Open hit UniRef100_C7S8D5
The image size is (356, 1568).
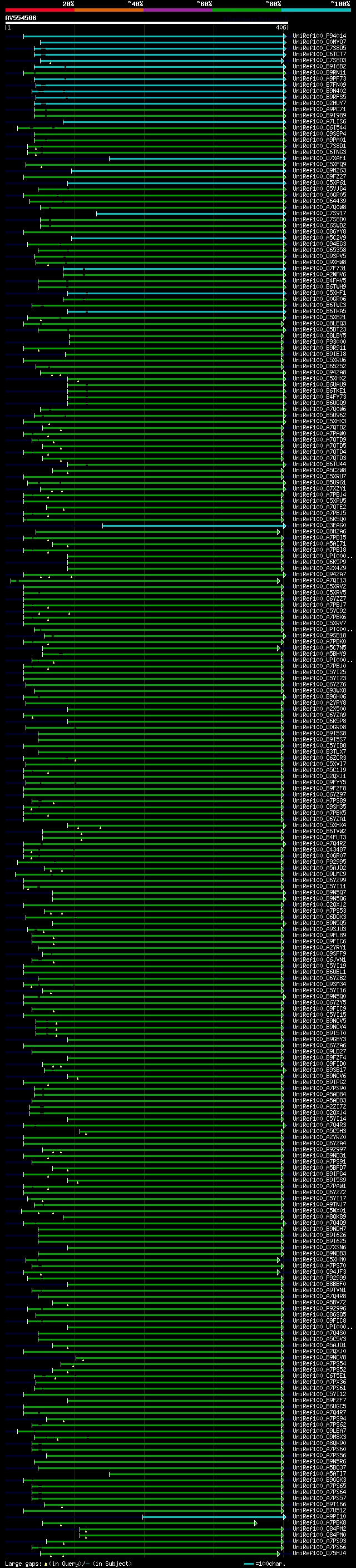(319, 48)
